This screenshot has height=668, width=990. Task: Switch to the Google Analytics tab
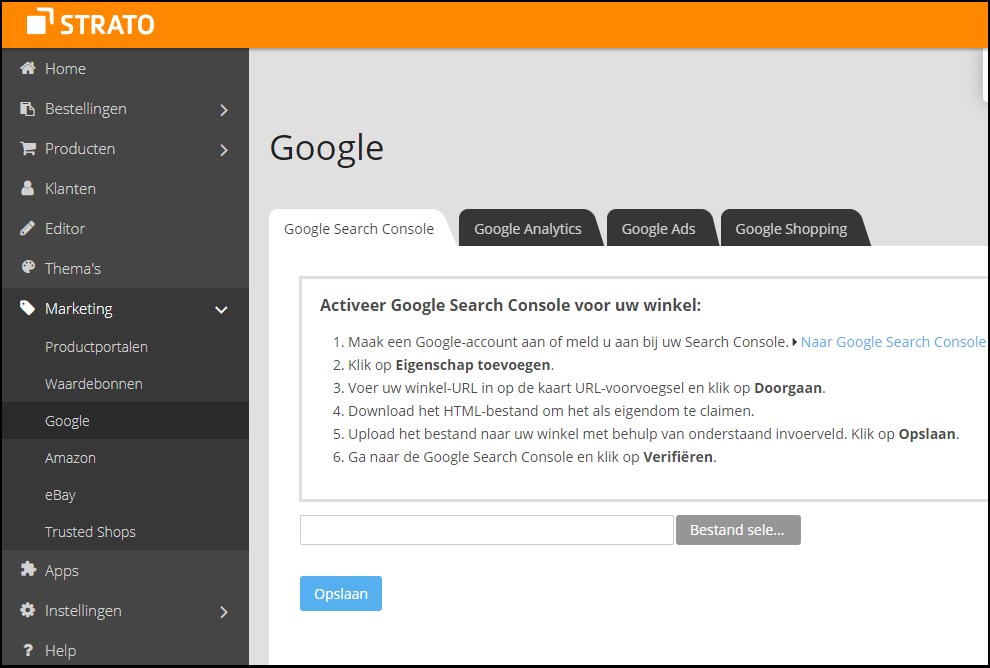pos(527,229)
